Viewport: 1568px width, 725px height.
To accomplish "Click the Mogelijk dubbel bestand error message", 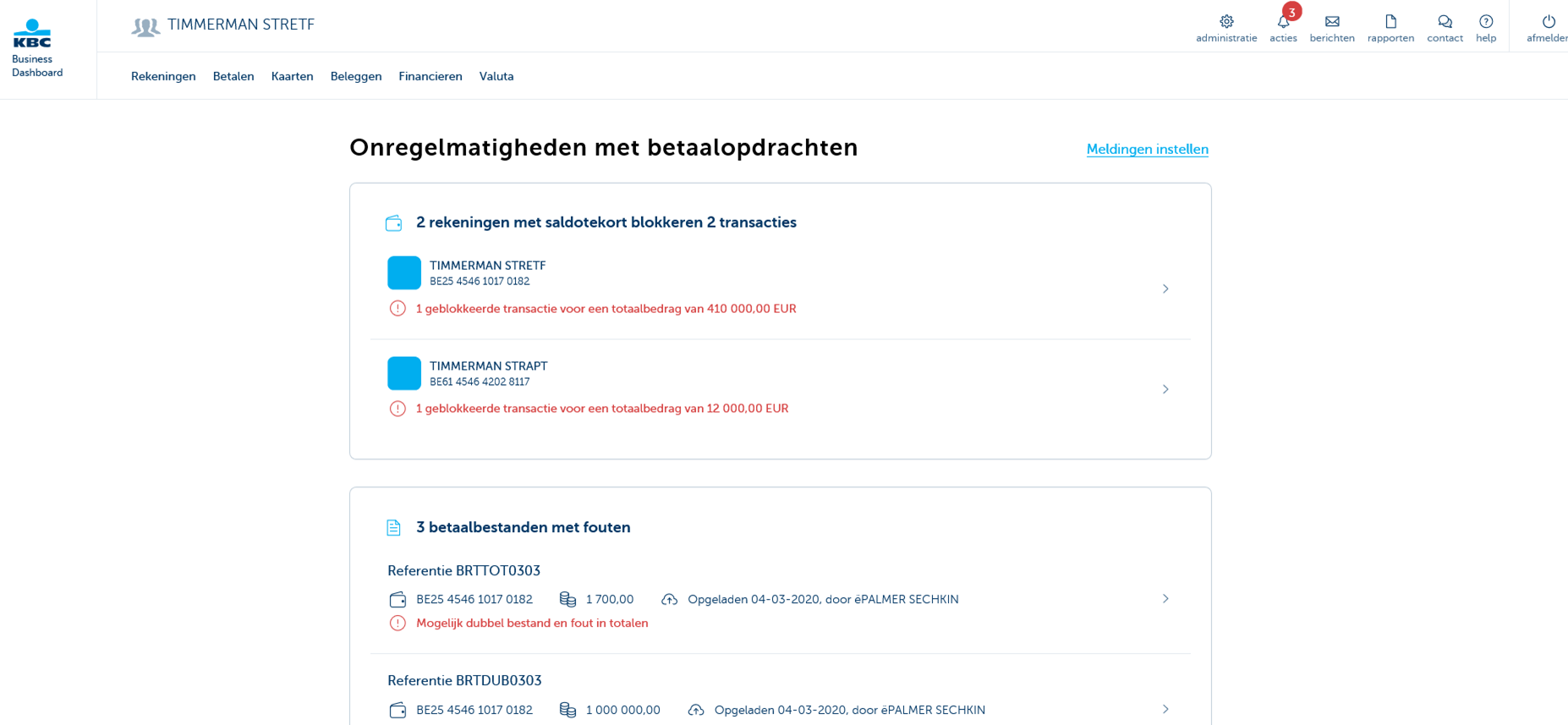I will [x=532, y=623].
